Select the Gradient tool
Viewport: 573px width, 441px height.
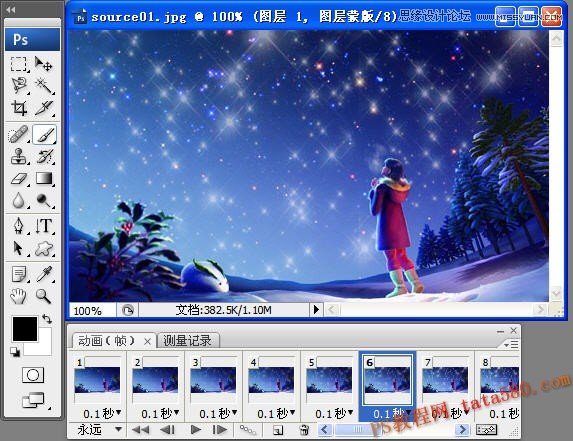[44, 179]
